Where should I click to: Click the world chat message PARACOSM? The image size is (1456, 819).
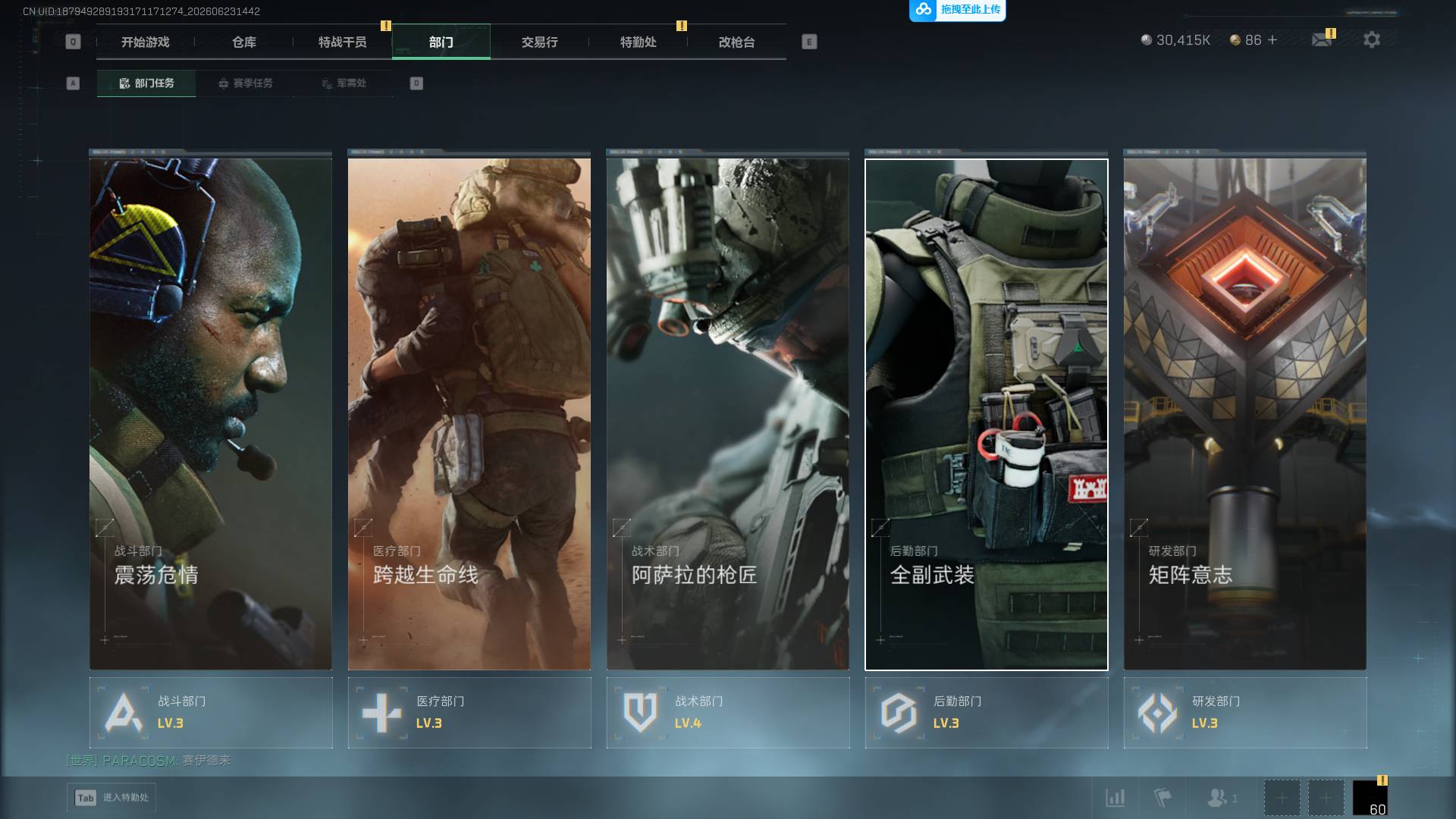(149, 760)
